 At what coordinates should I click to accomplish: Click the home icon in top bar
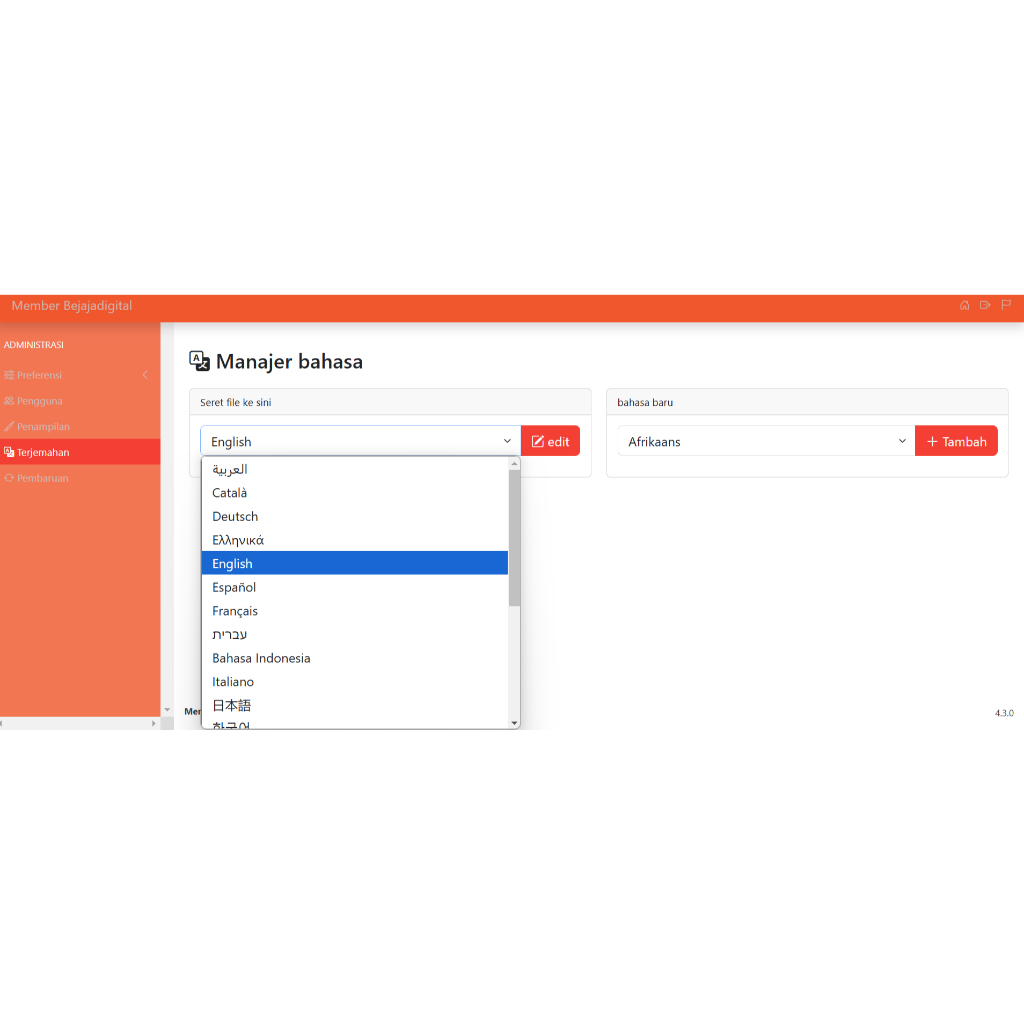pos(964,305)
